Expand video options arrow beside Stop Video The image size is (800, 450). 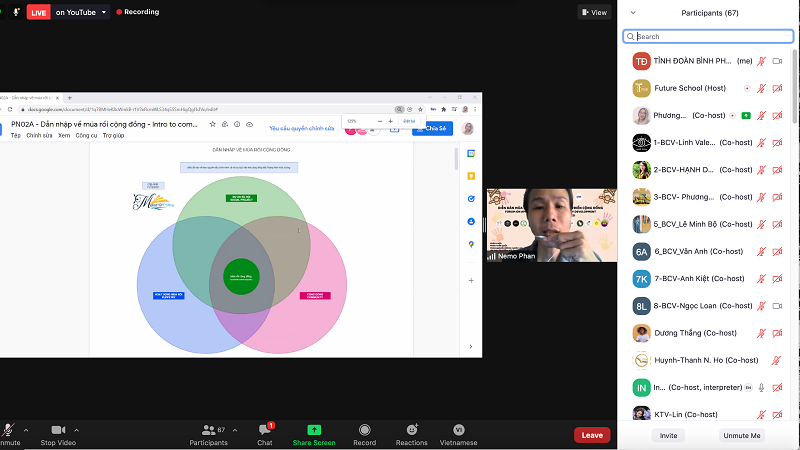tap(77, 429)
